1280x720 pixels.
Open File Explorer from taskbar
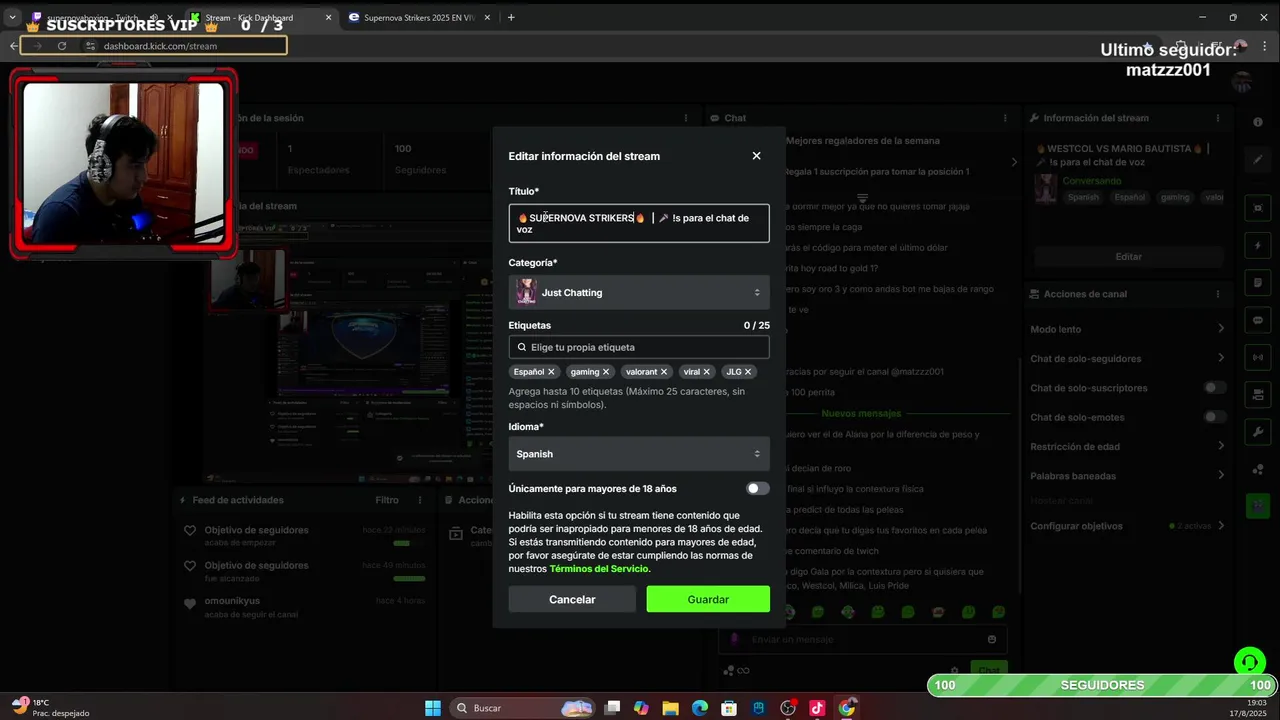670,708
